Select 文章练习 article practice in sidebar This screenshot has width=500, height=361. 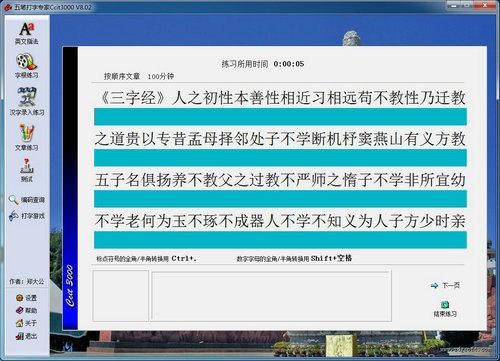click(x=26, y=137)
